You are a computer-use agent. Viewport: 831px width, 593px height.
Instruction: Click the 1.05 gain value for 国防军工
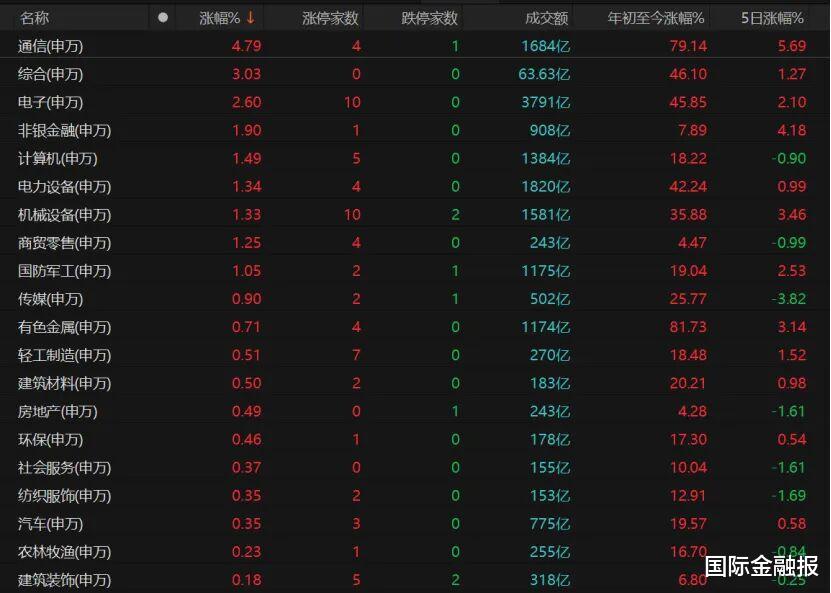246,271
